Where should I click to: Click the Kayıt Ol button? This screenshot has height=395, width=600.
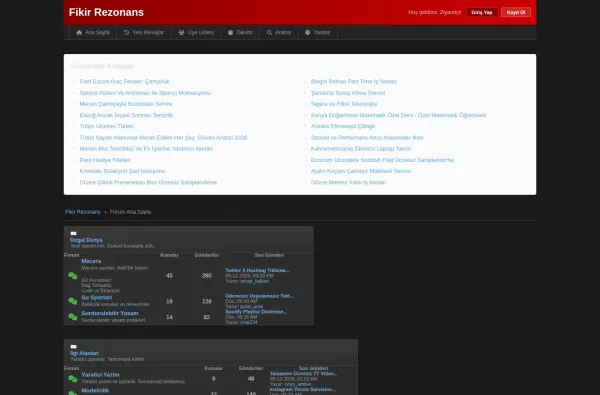[516, 12]
